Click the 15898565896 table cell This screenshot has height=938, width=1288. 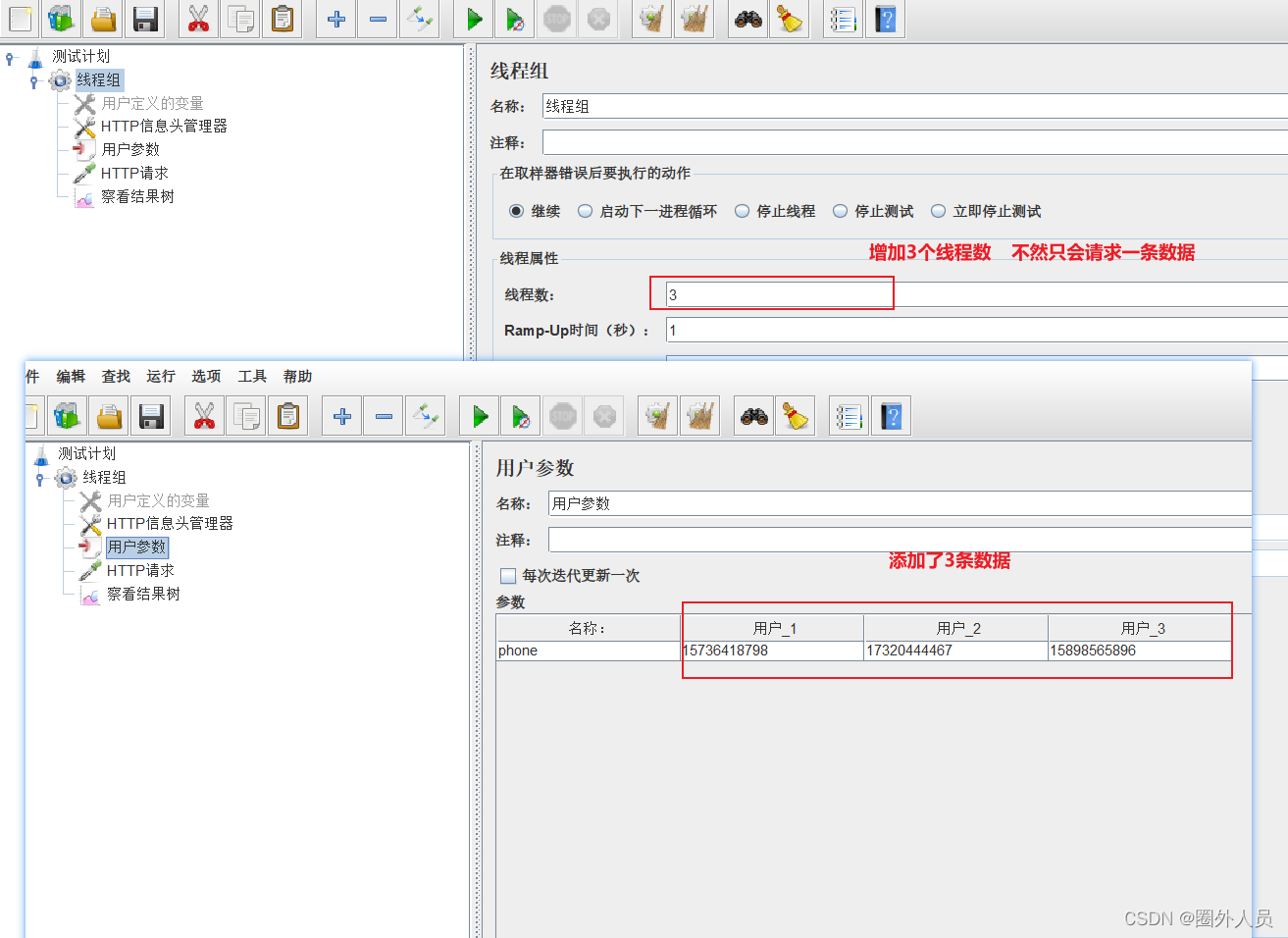(1141, 651)
